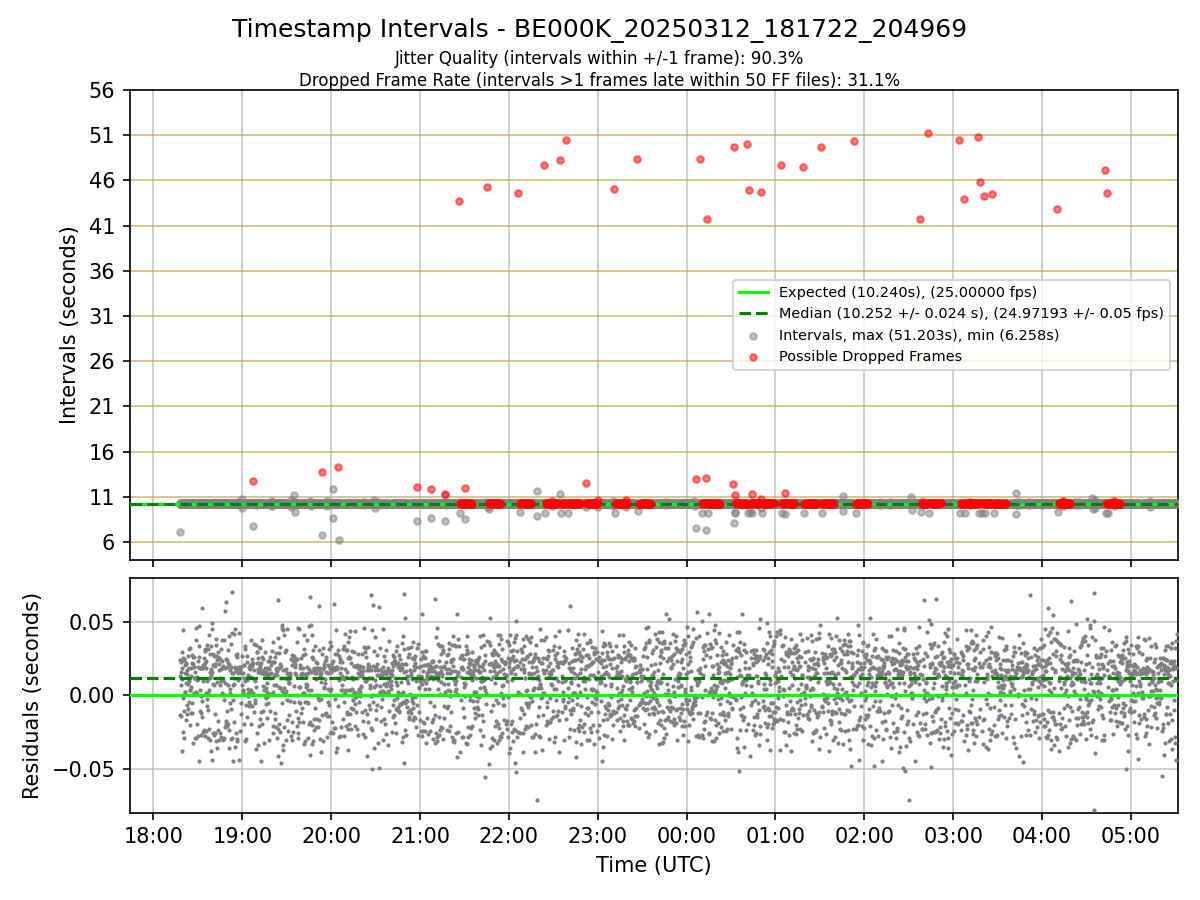Click the 19:00 time tick label
Viewport: 1200px width, 900px height.
pyautogui.click(x=242, y=835)
